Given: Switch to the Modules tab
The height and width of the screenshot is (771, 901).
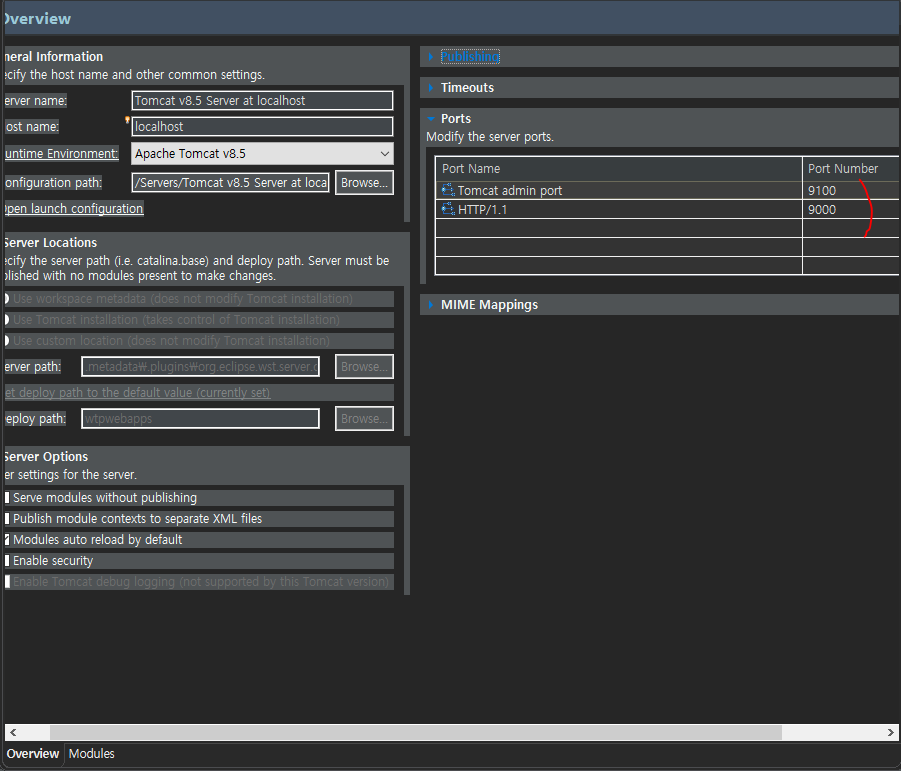Looking at the screenshot, I should point(91,753).
